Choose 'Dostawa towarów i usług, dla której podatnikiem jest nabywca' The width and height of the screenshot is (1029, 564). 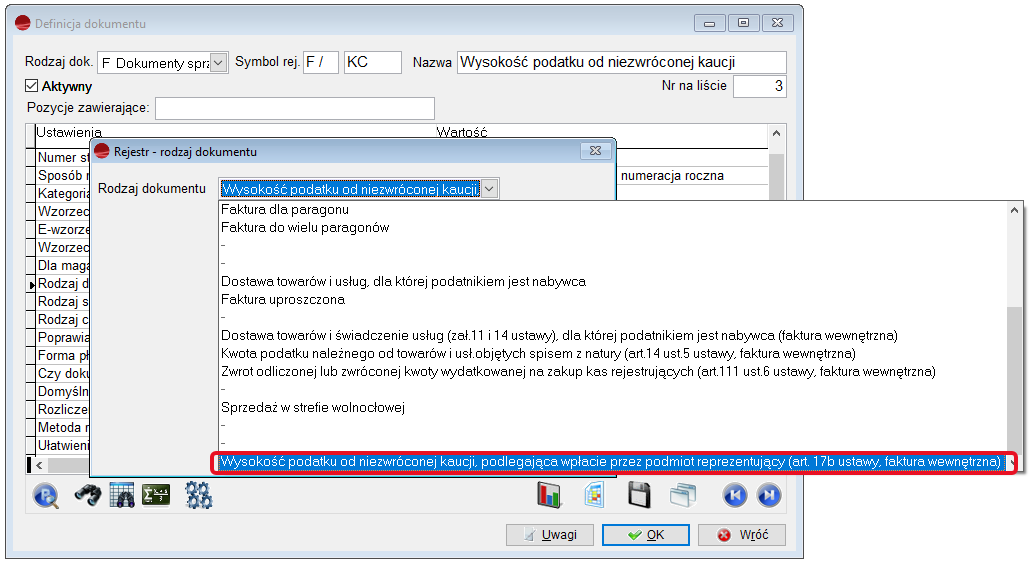[404, 281]
